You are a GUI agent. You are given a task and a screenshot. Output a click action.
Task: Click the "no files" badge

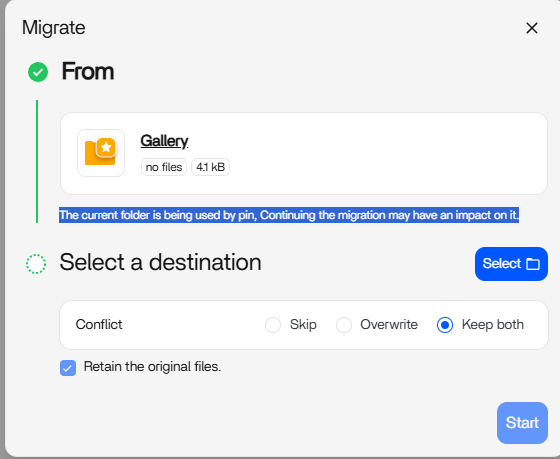click(164, 167)
